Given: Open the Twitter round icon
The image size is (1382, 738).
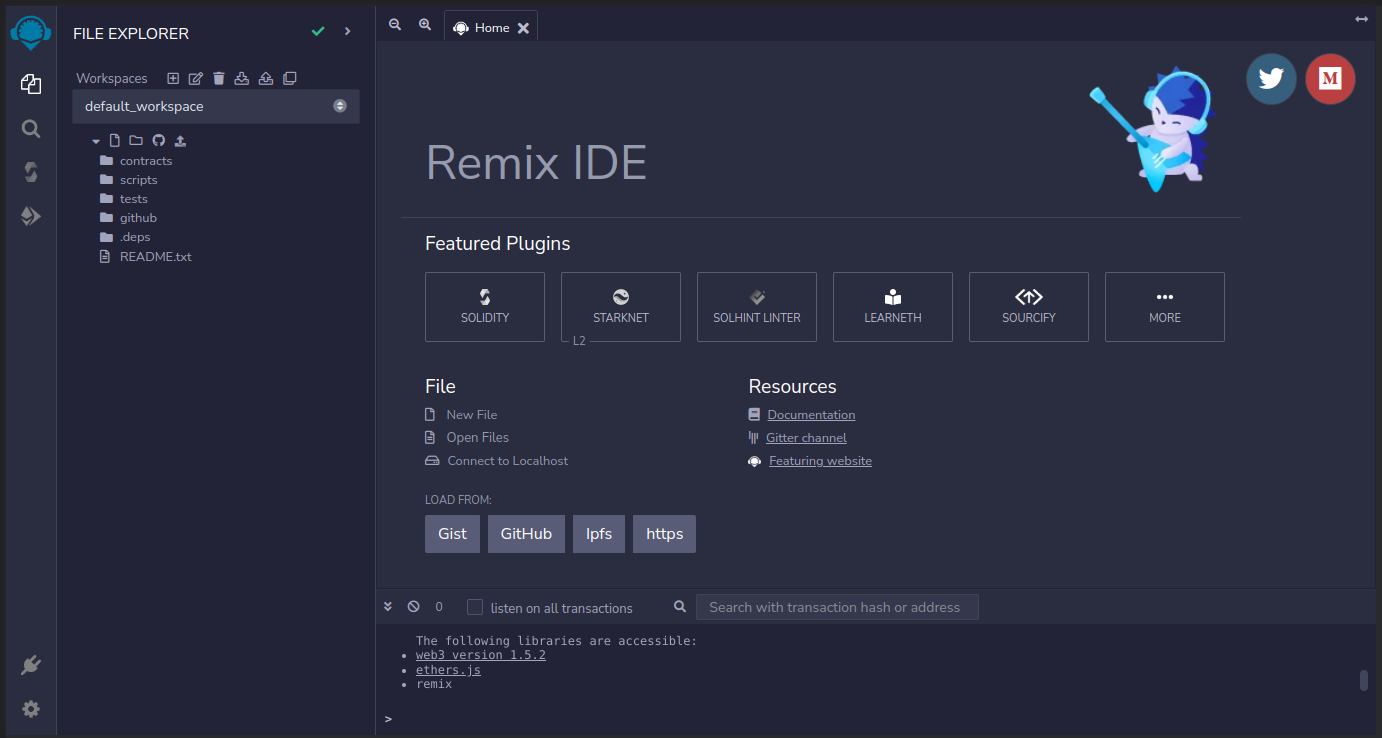Looking at the screenshot, I should tap(1271, 79).
